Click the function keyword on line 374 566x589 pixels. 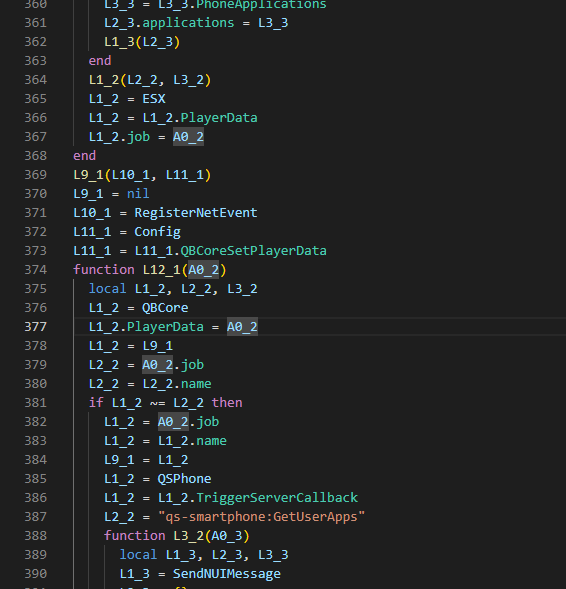tap(104, 269)
